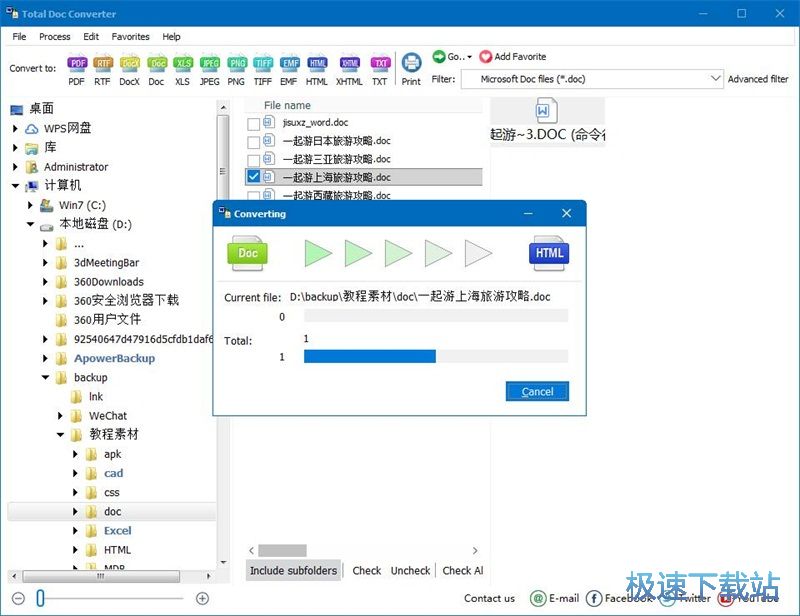Collapse the 计算机 tree node
Screen dimensions: 800x616
click(15, 186)
